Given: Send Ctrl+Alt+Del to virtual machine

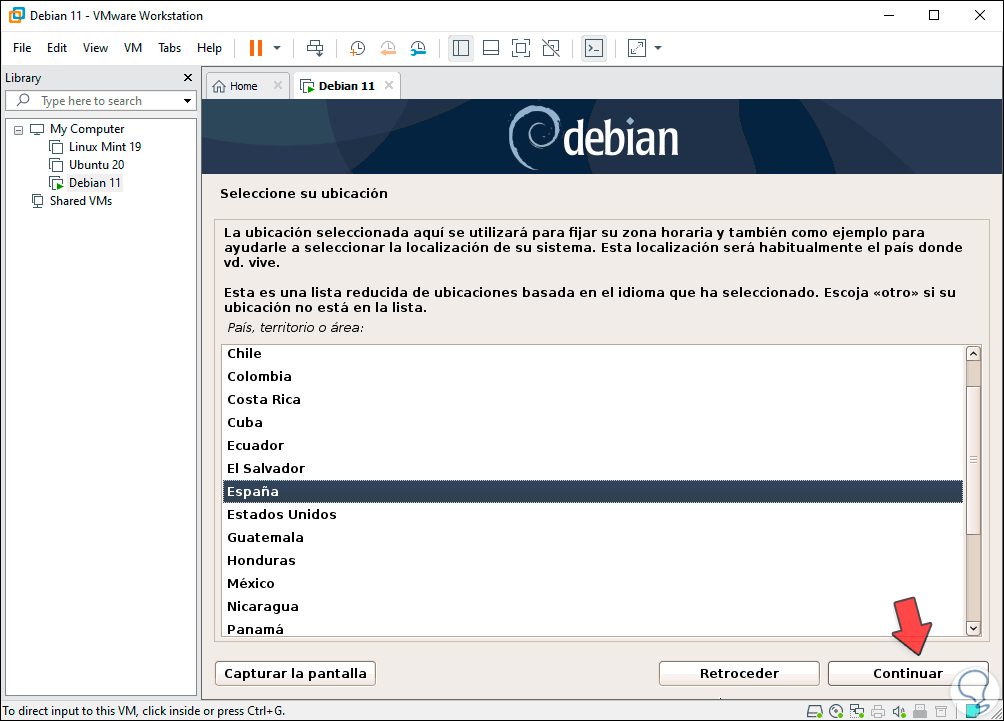Looking at the screenshot, I should point(315,48).
